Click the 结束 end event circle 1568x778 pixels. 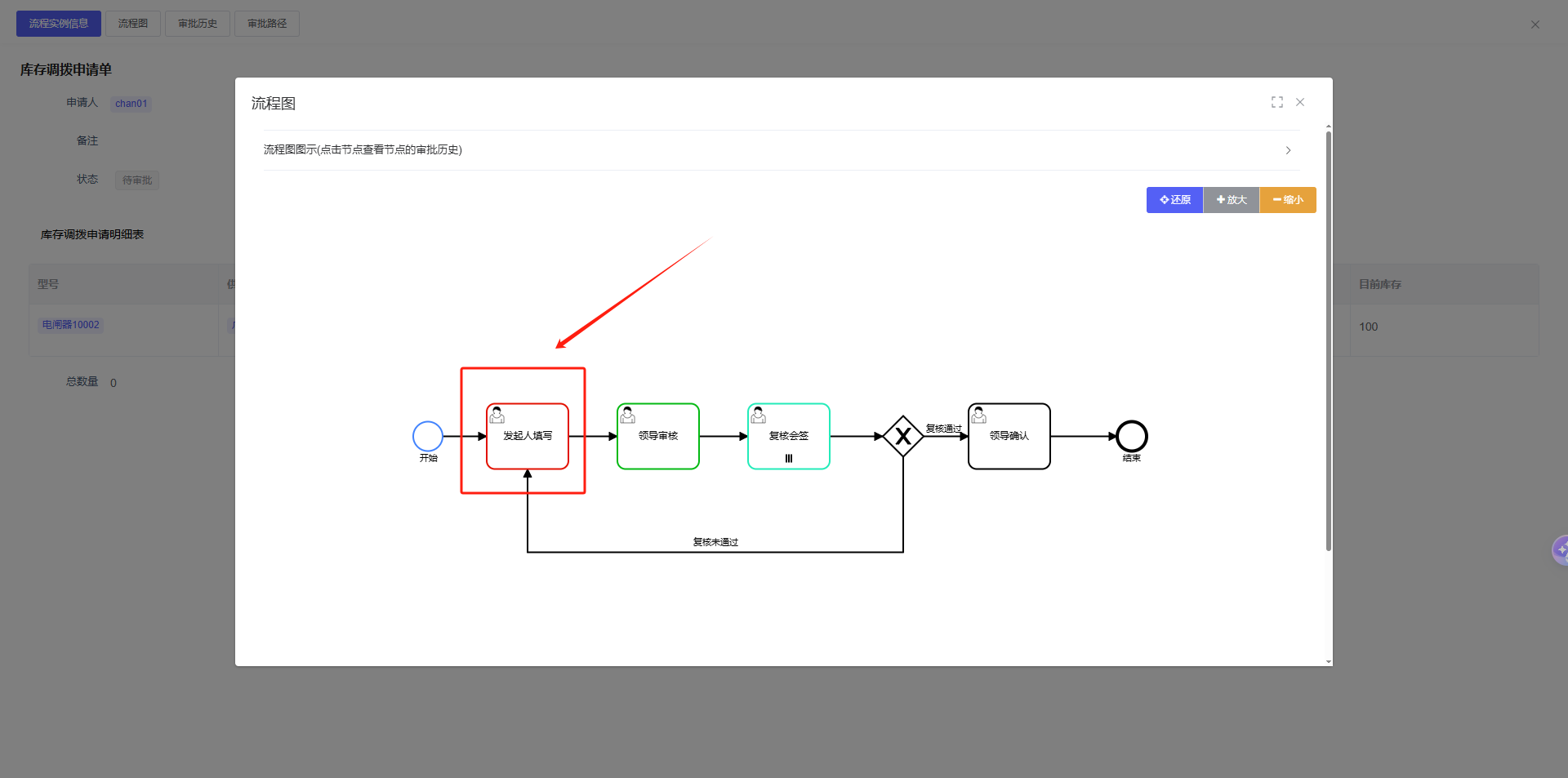(x=1132, y=436)
